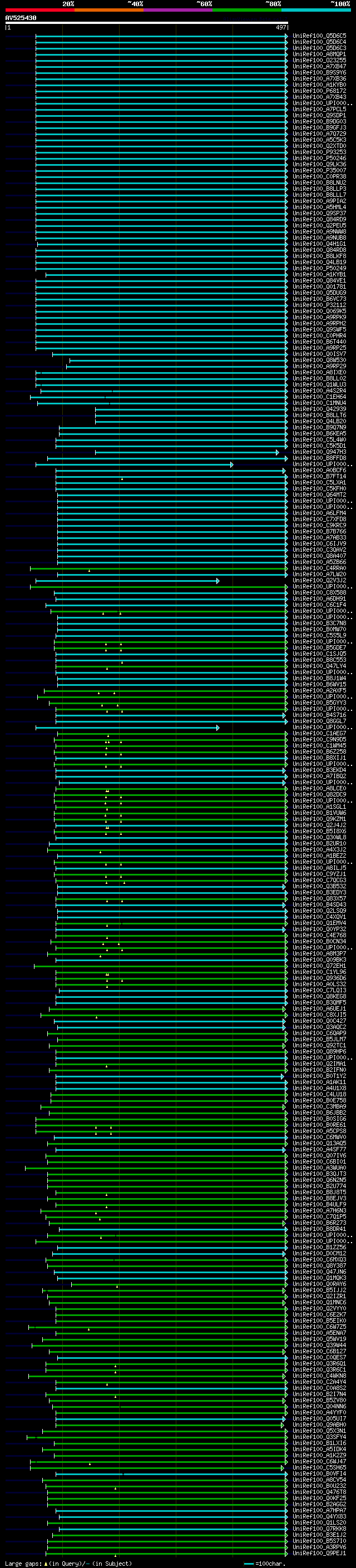The image size is (356, 1568).
Task: Click the orange ~40% identity legend bar
Action: [x=109, y=10]
